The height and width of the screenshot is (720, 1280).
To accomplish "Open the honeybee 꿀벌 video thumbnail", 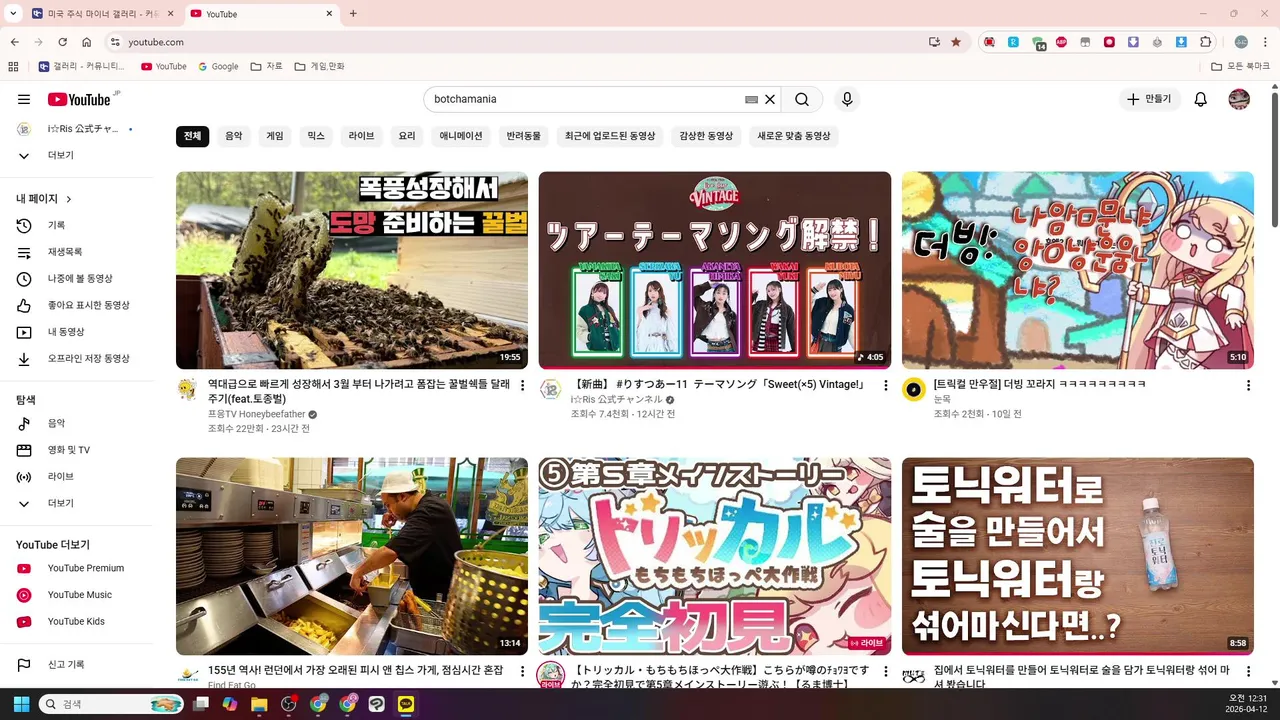I will click(x=352, y=270).
